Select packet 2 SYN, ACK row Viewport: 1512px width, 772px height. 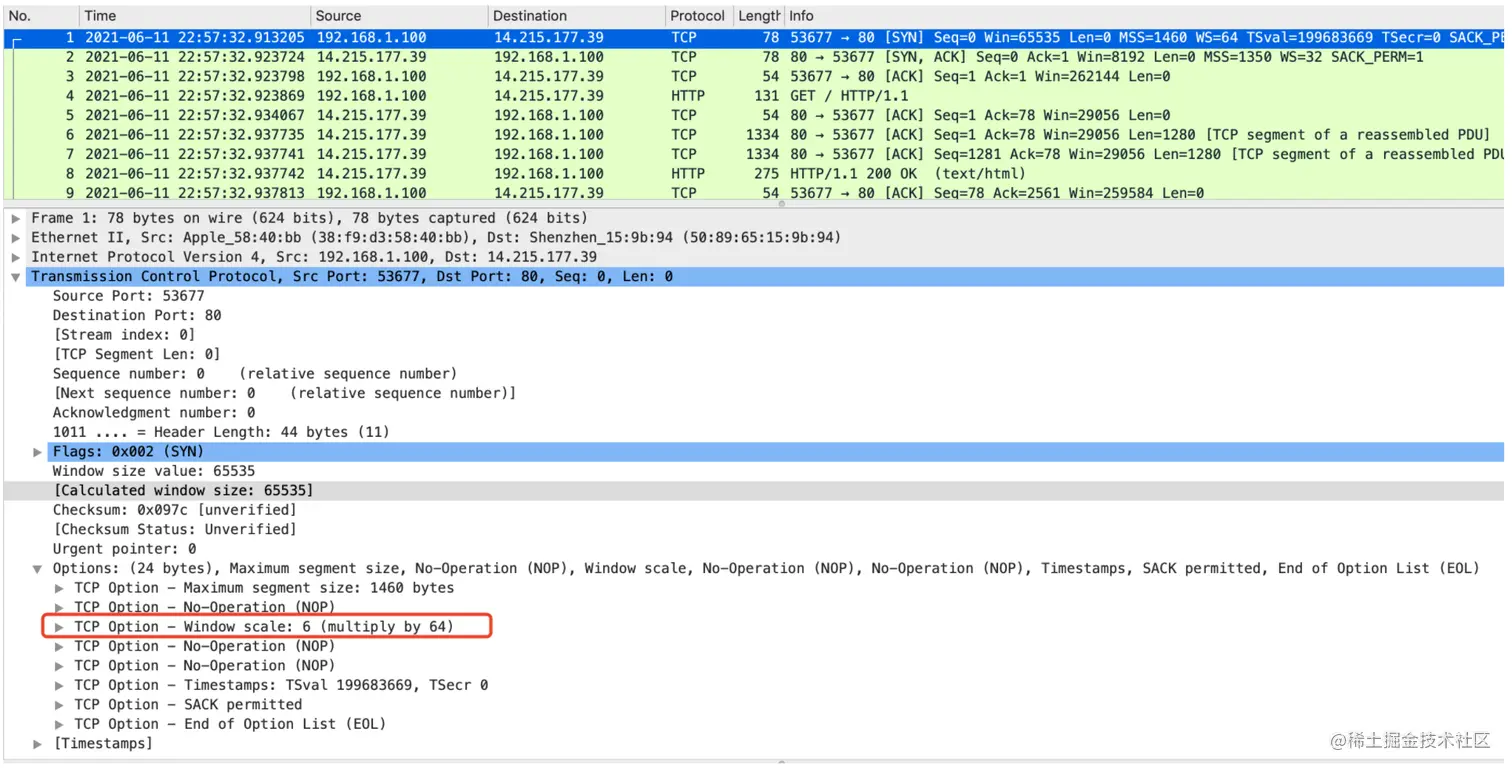pyautogui.click(x=754, y=57)
